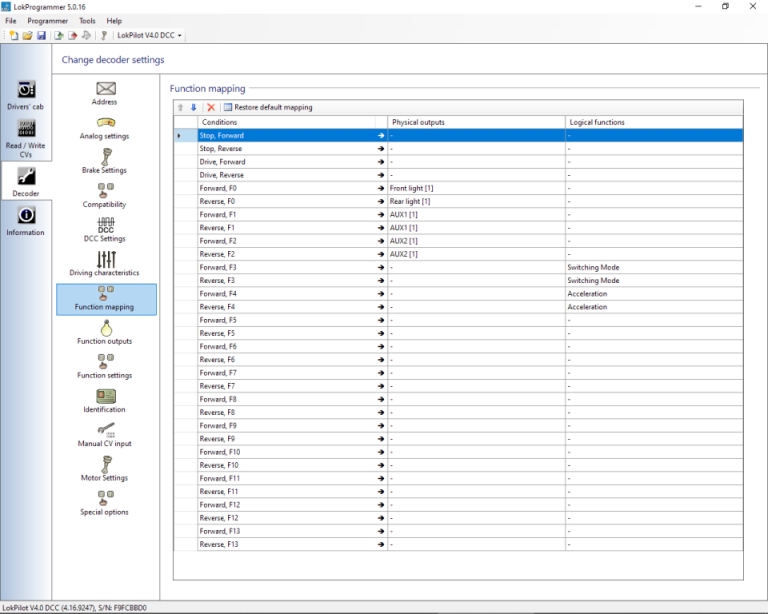Open the Information section
The image size is (768, 614).
pyautogui.click(x=25, y=221)
